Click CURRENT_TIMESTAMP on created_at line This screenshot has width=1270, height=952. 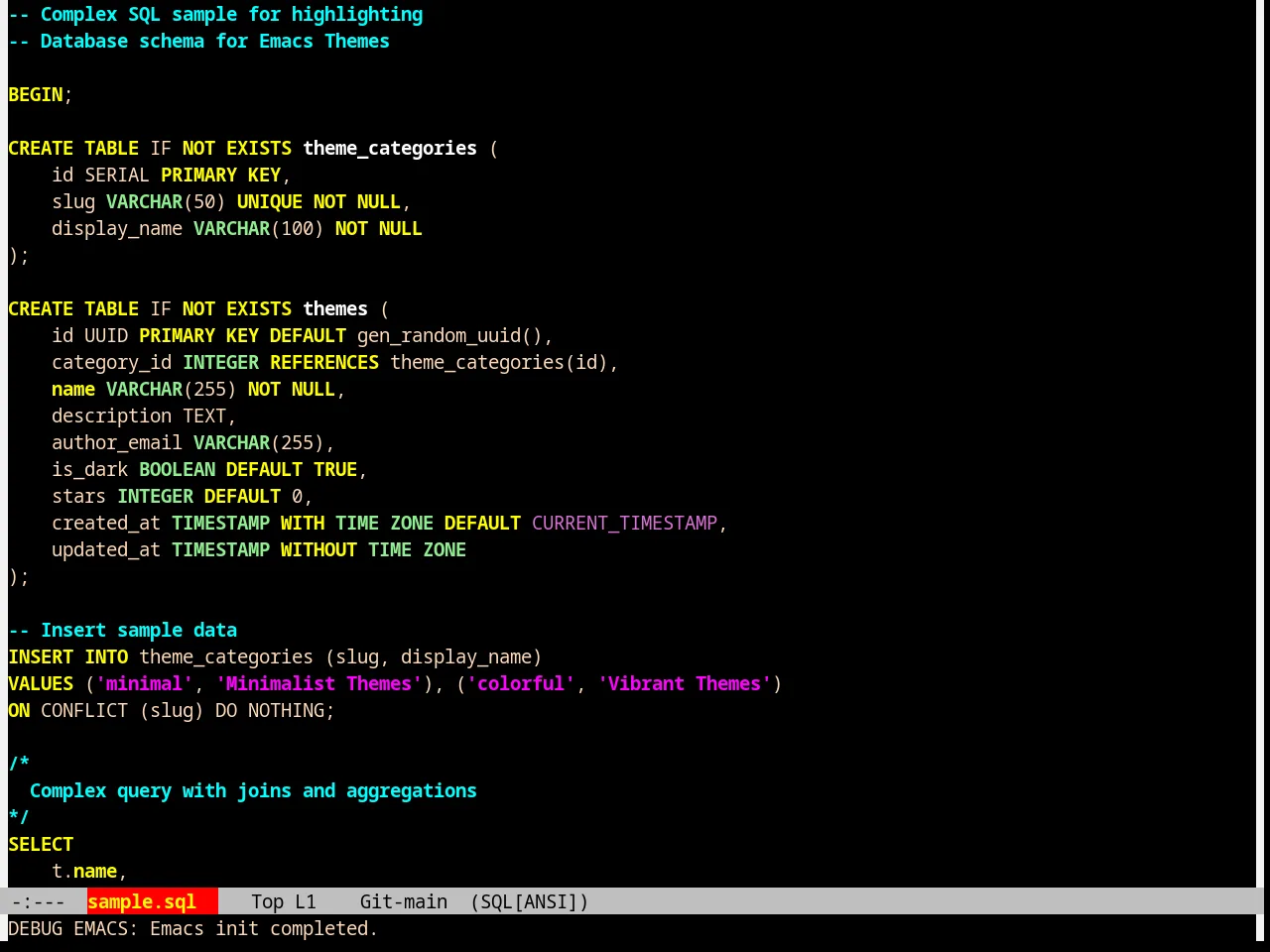(x=624, y=523)
